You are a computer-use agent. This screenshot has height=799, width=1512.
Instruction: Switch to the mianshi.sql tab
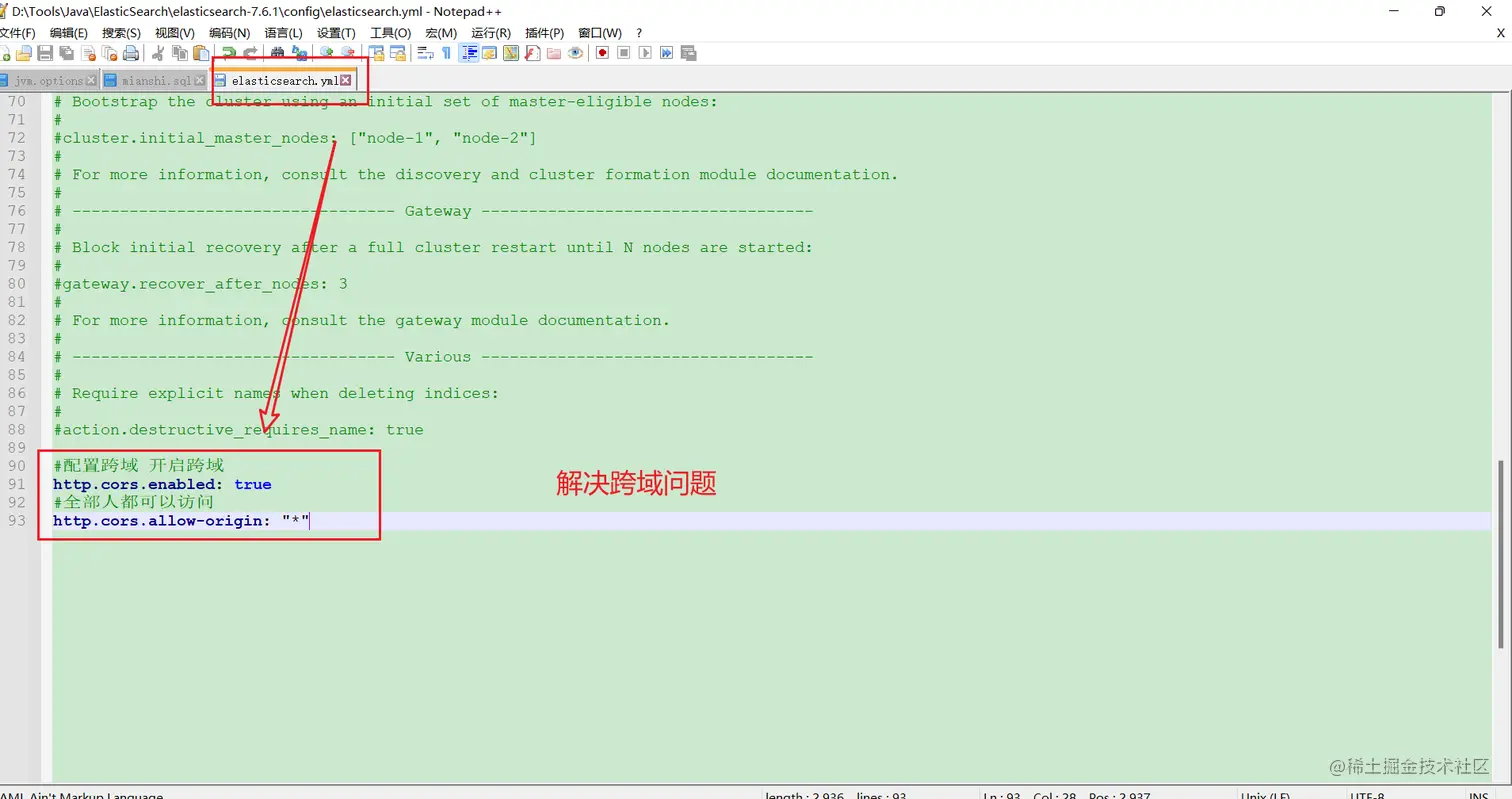tap(155, 80)
